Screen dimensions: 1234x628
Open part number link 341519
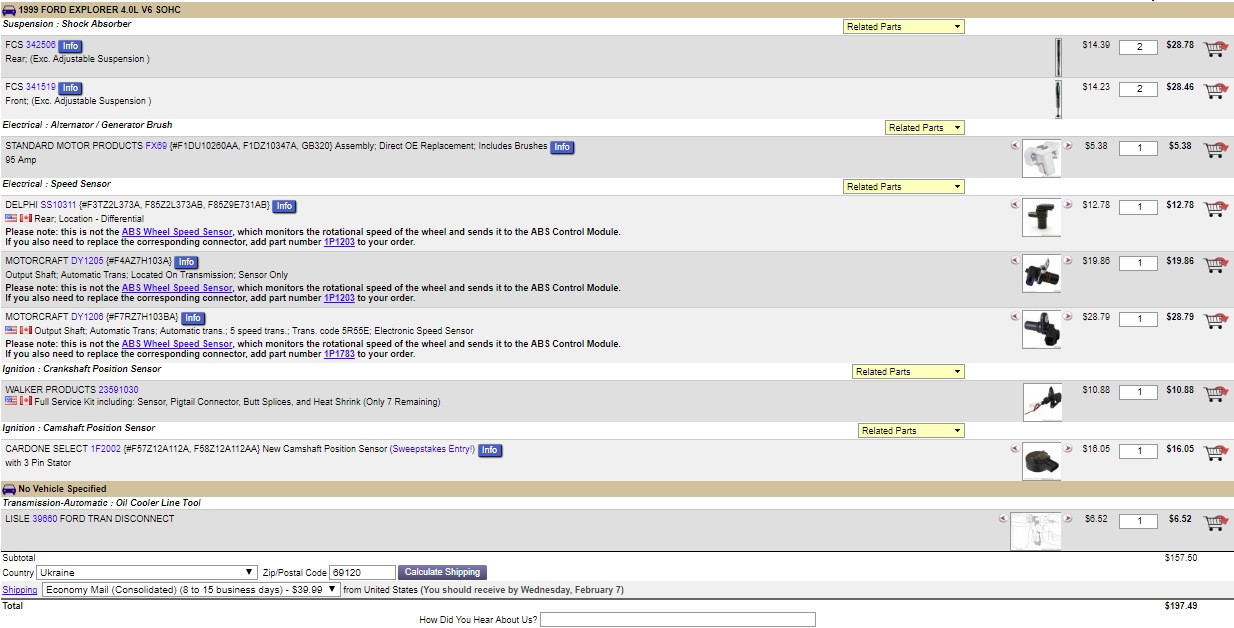click(41, 88)
